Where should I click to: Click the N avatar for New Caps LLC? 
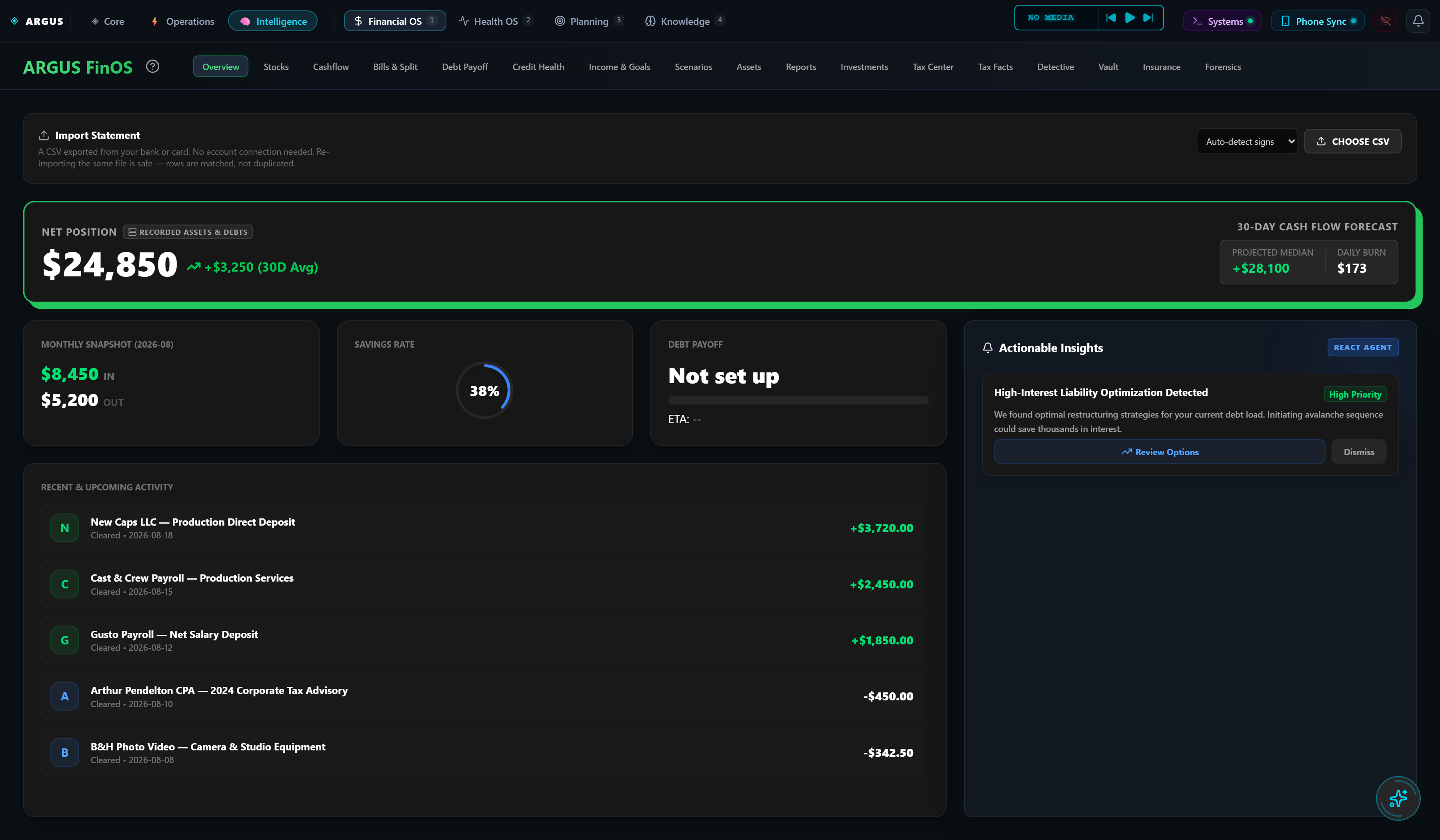click(x=64, y=528)
